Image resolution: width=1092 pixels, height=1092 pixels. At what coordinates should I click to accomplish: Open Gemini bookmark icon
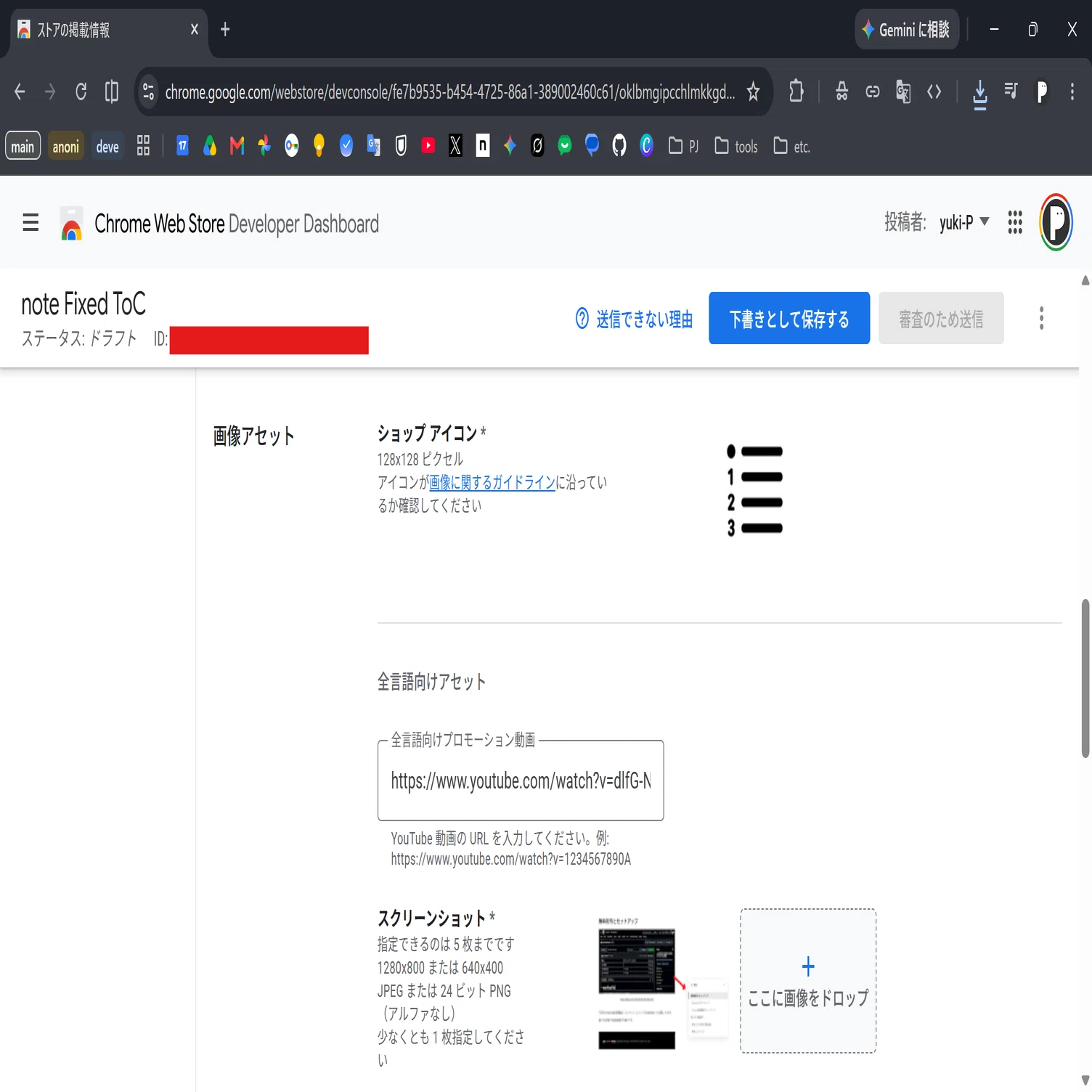click(x=510, y=146)
